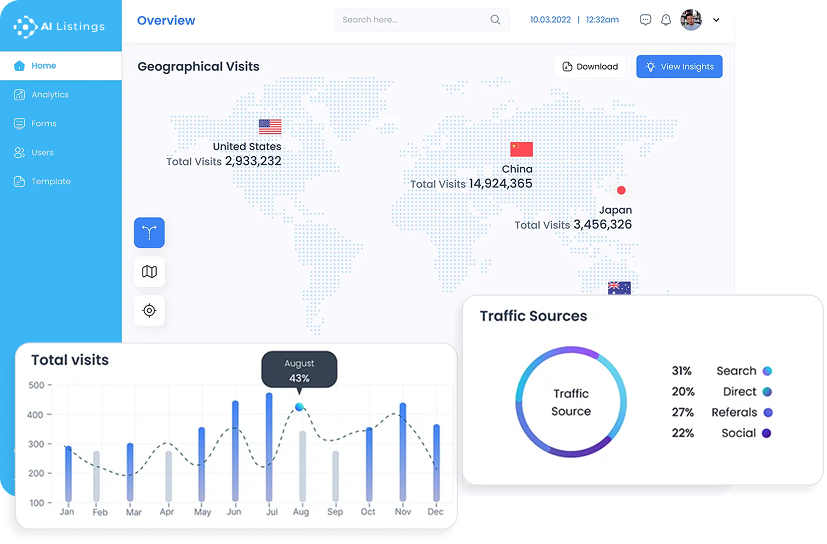Expand the user profile dropdown arrow
Viewport: 827px width, 544px height.
pos(716,20)
